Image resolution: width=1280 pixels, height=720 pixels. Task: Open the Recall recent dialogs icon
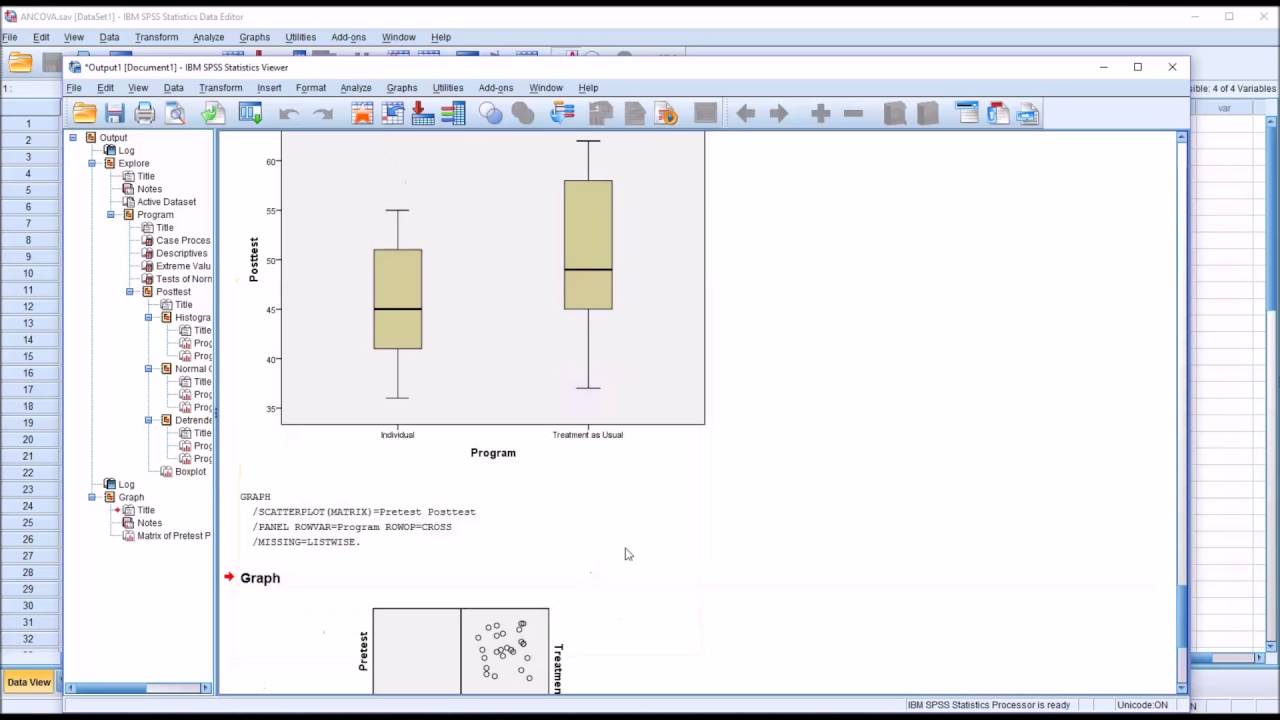[x=250, y=114]
